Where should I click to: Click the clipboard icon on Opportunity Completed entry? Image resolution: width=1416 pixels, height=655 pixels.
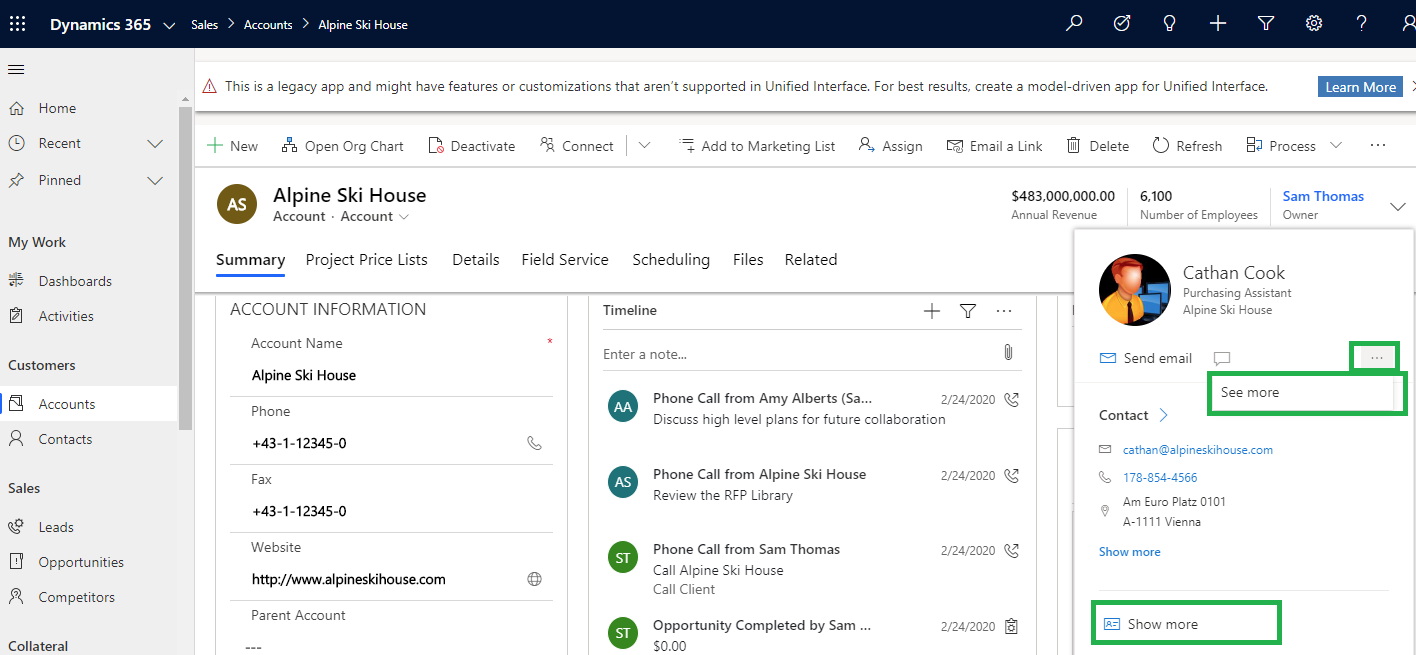click(1011, 626)
